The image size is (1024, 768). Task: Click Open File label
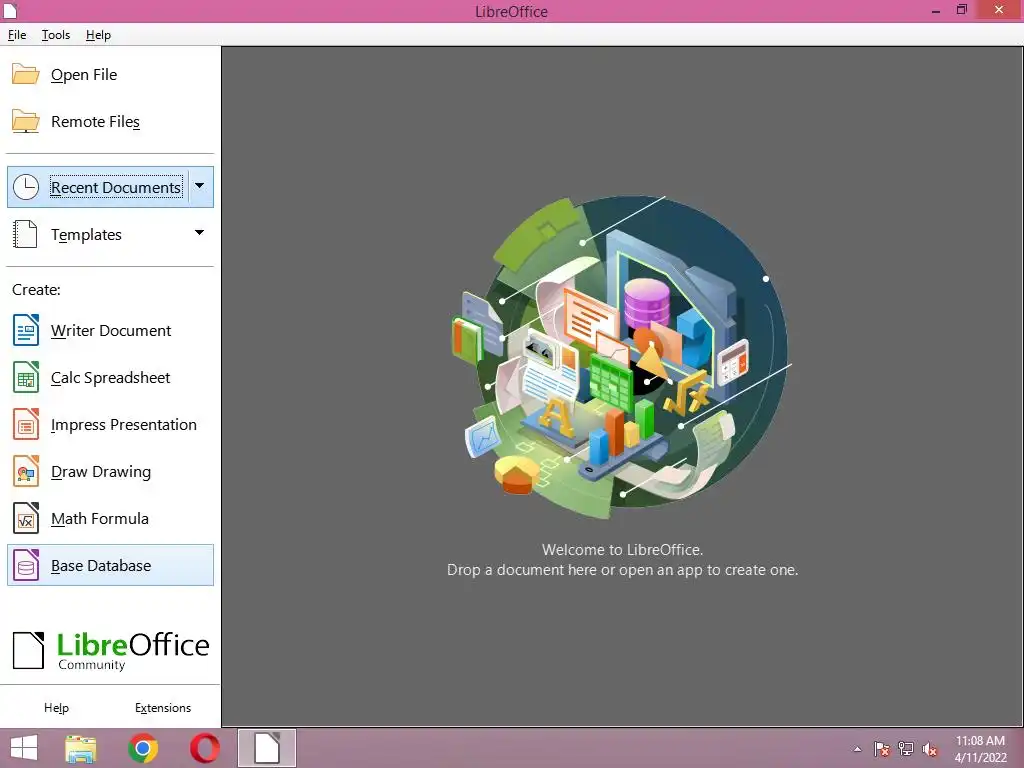[x=84, y=74]
